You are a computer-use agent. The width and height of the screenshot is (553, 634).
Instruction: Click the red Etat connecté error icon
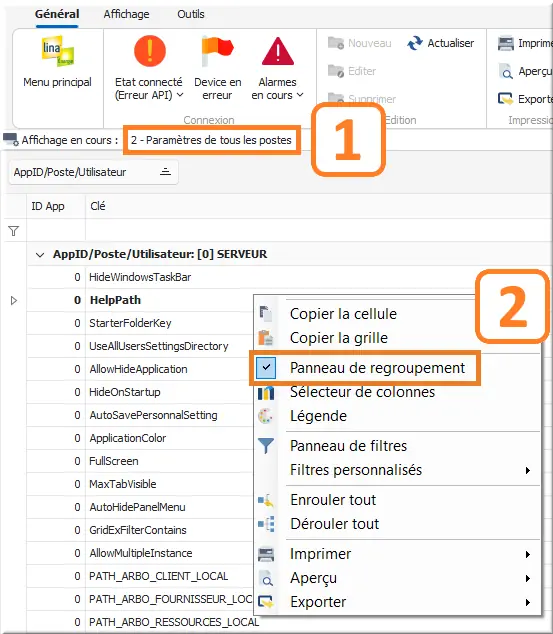pyautogui.click(x=150, y=51)
